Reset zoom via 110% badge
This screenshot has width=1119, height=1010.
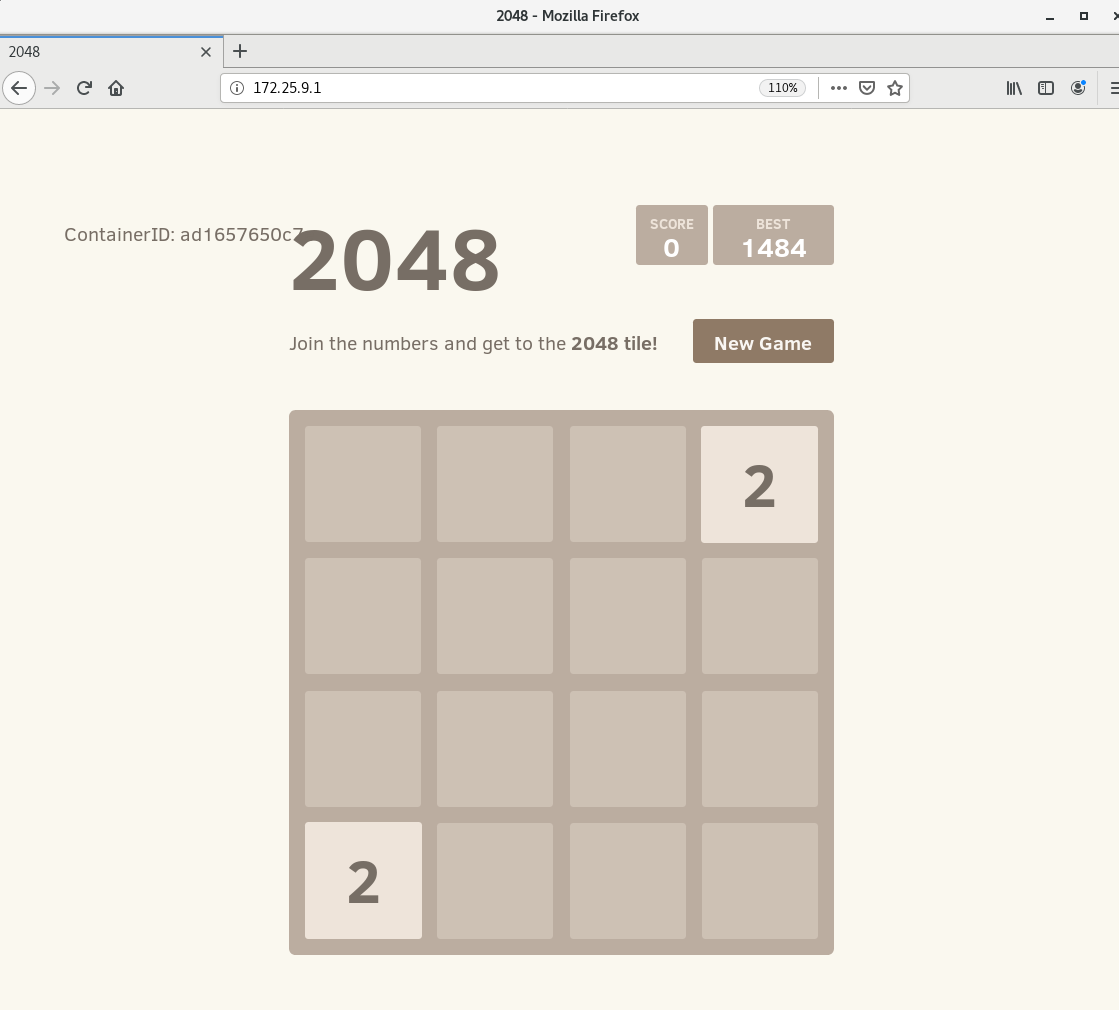tap(782, 88)
